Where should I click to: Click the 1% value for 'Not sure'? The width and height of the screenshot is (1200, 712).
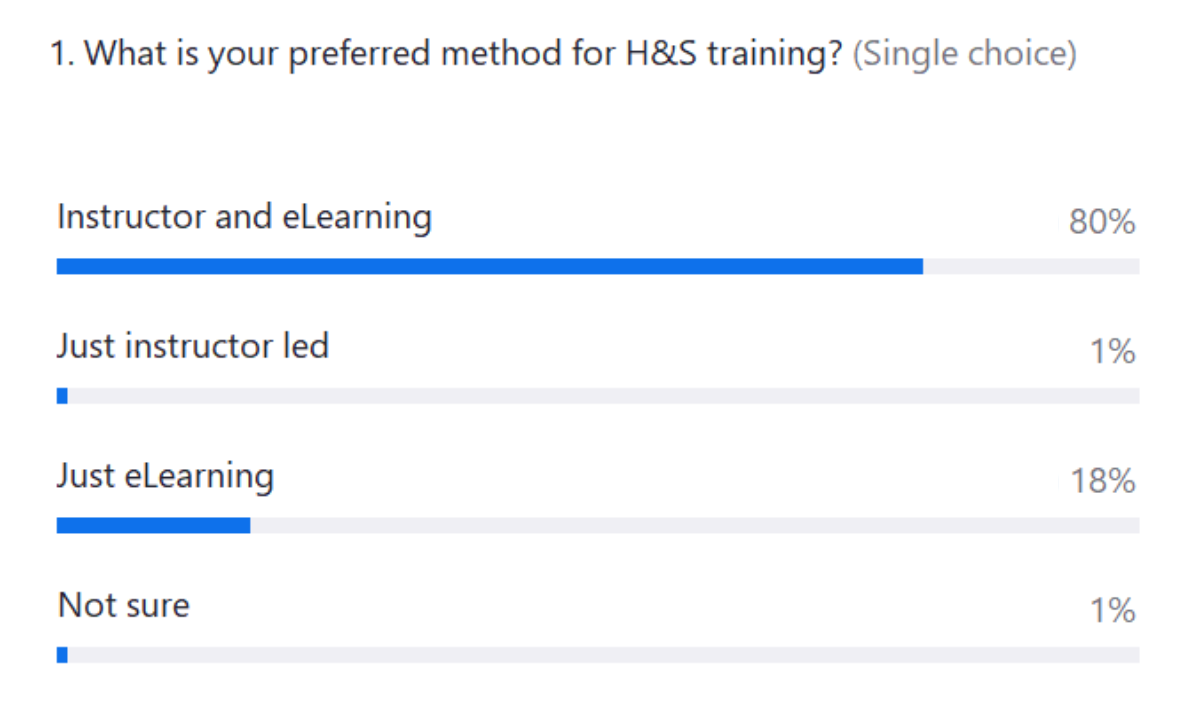click(1112, 610)
